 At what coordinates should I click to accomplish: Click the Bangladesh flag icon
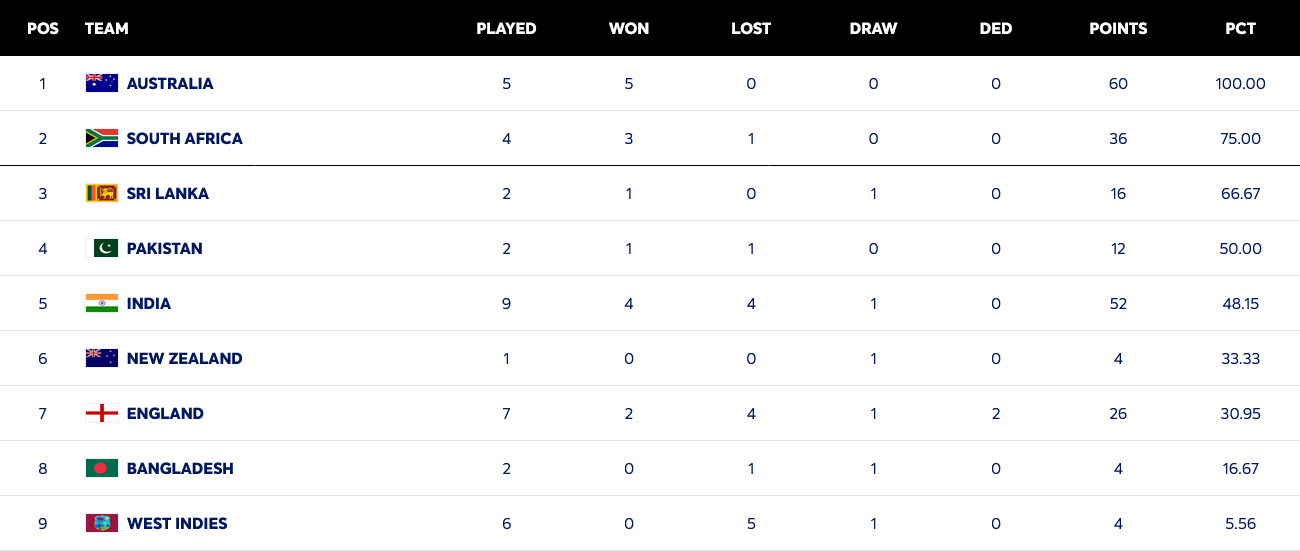(102, 468)
